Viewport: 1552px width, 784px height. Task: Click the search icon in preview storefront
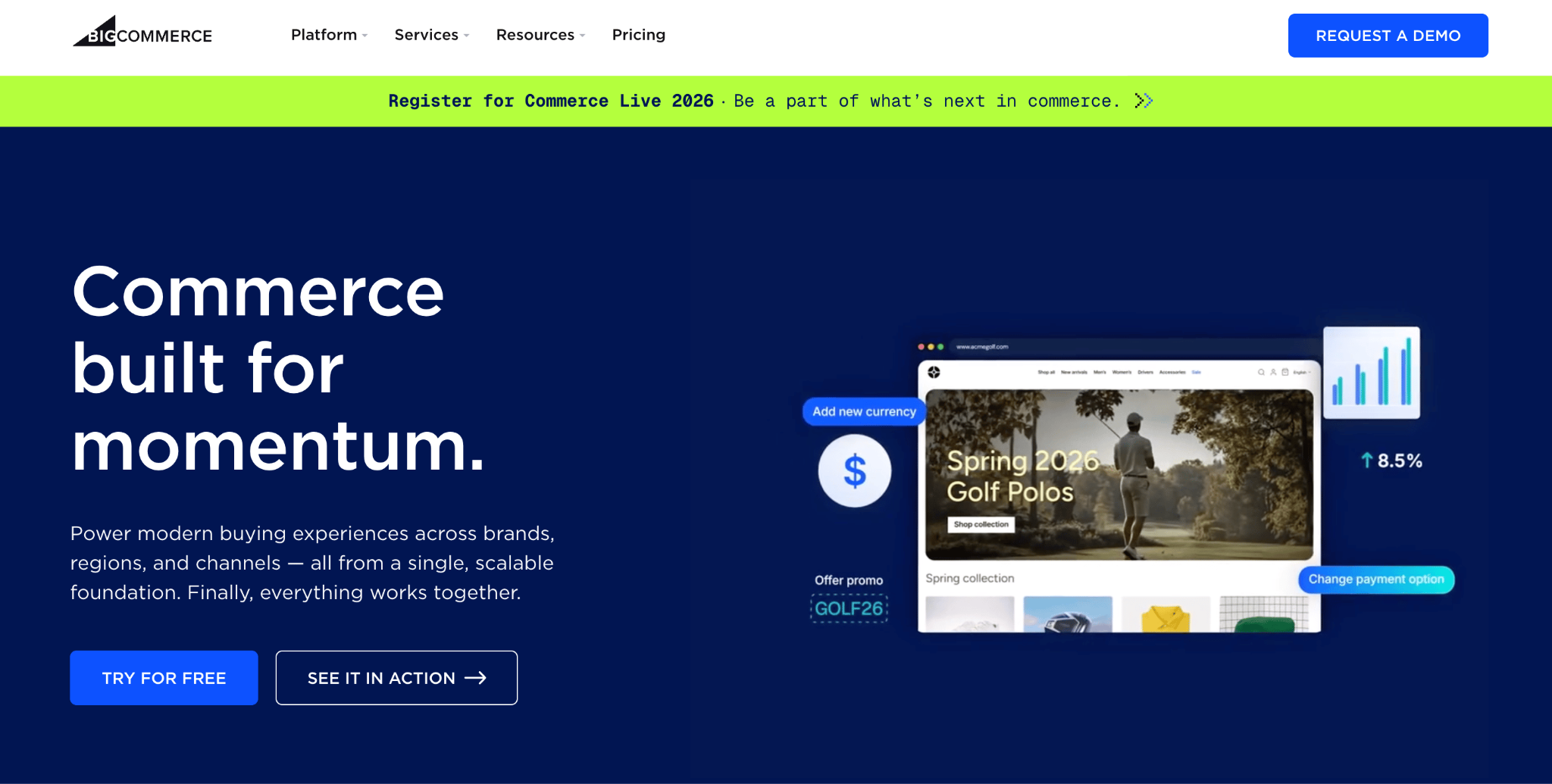pyautogui.click(x=1261, y=372)
